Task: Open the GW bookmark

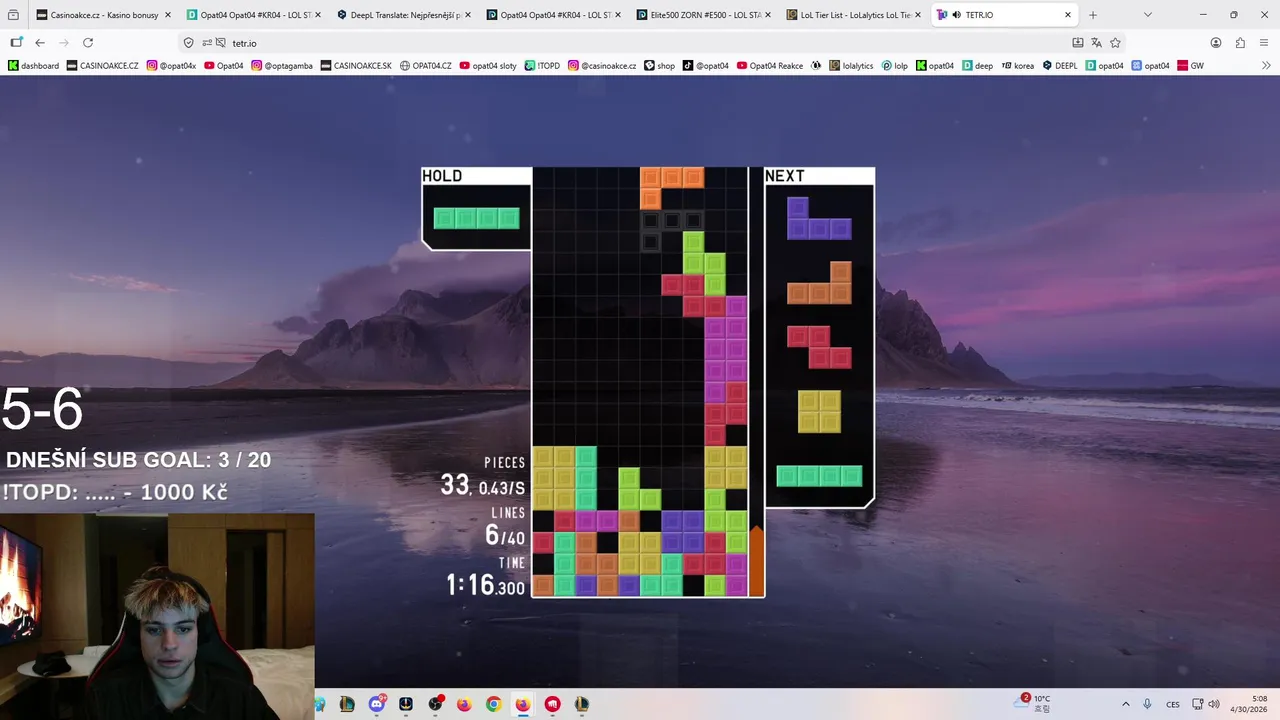Action: coord(1190,66)
